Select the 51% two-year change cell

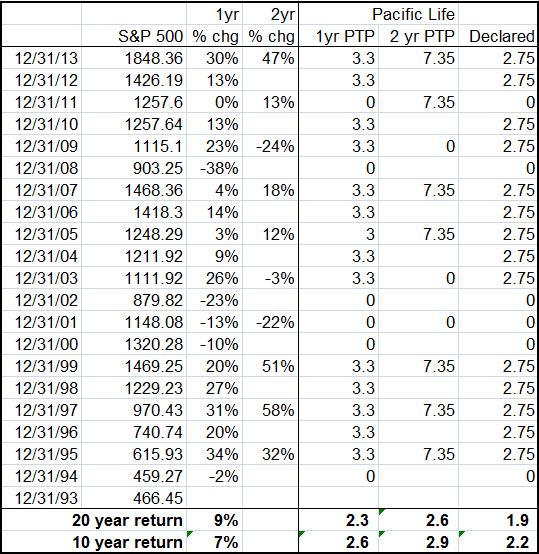(271, 366)
